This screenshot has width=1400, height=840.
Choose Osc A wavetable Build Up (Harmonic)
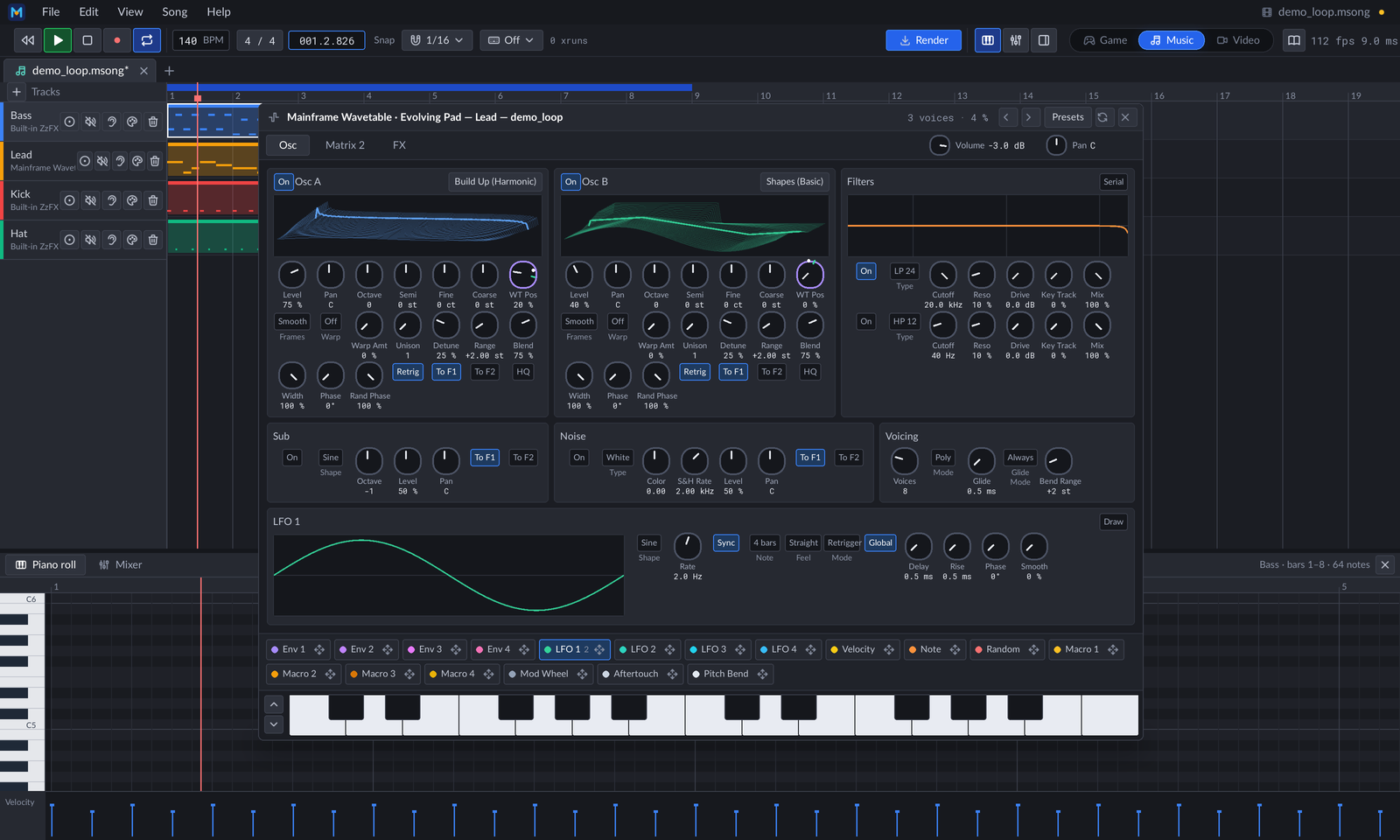click(x=495, y=182)
